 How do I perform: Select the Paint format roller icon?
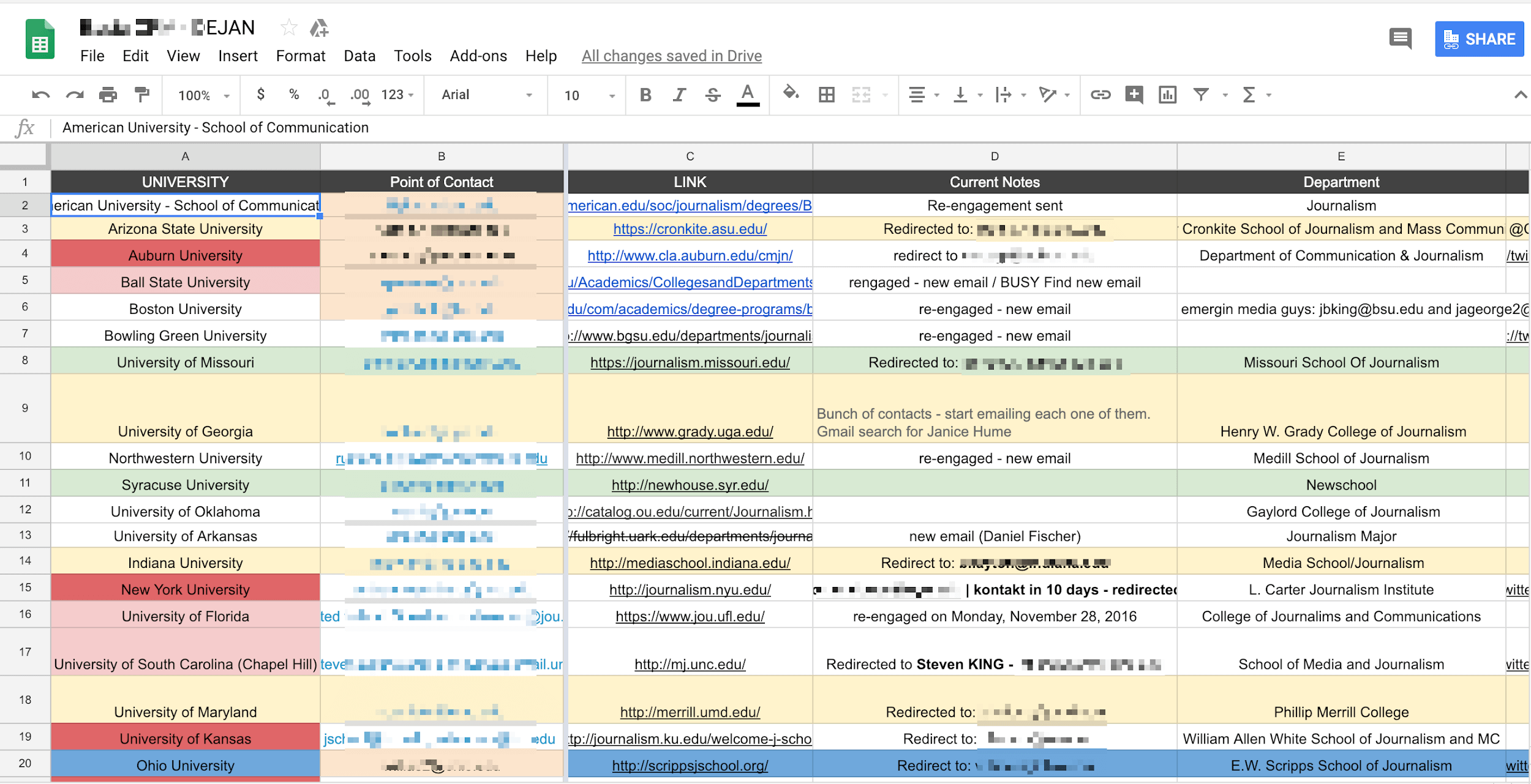pos(142,95)
